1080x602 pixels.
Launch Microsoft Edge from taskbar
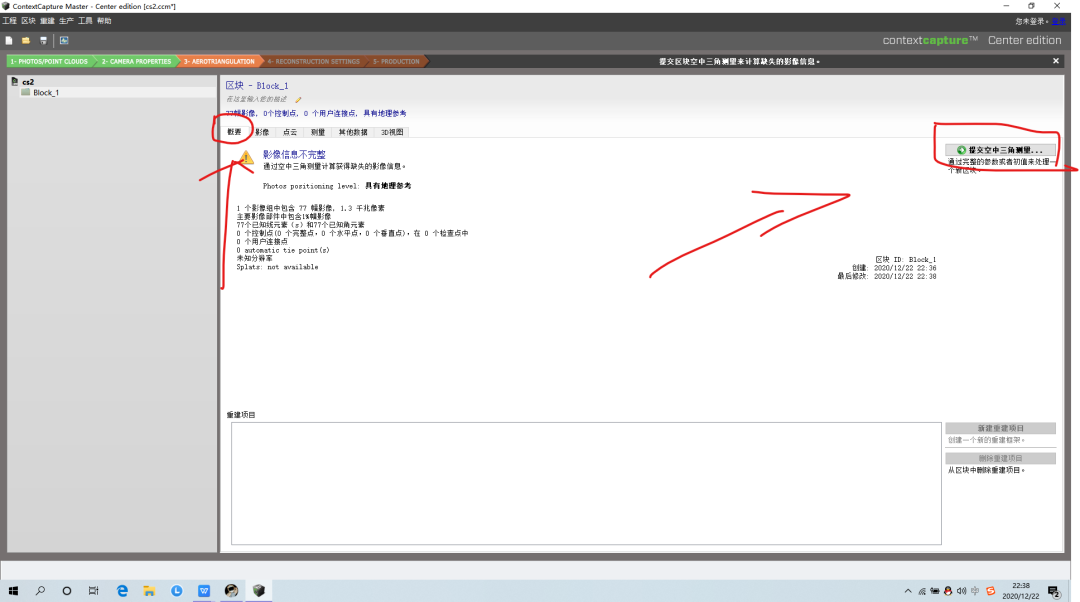122,591
